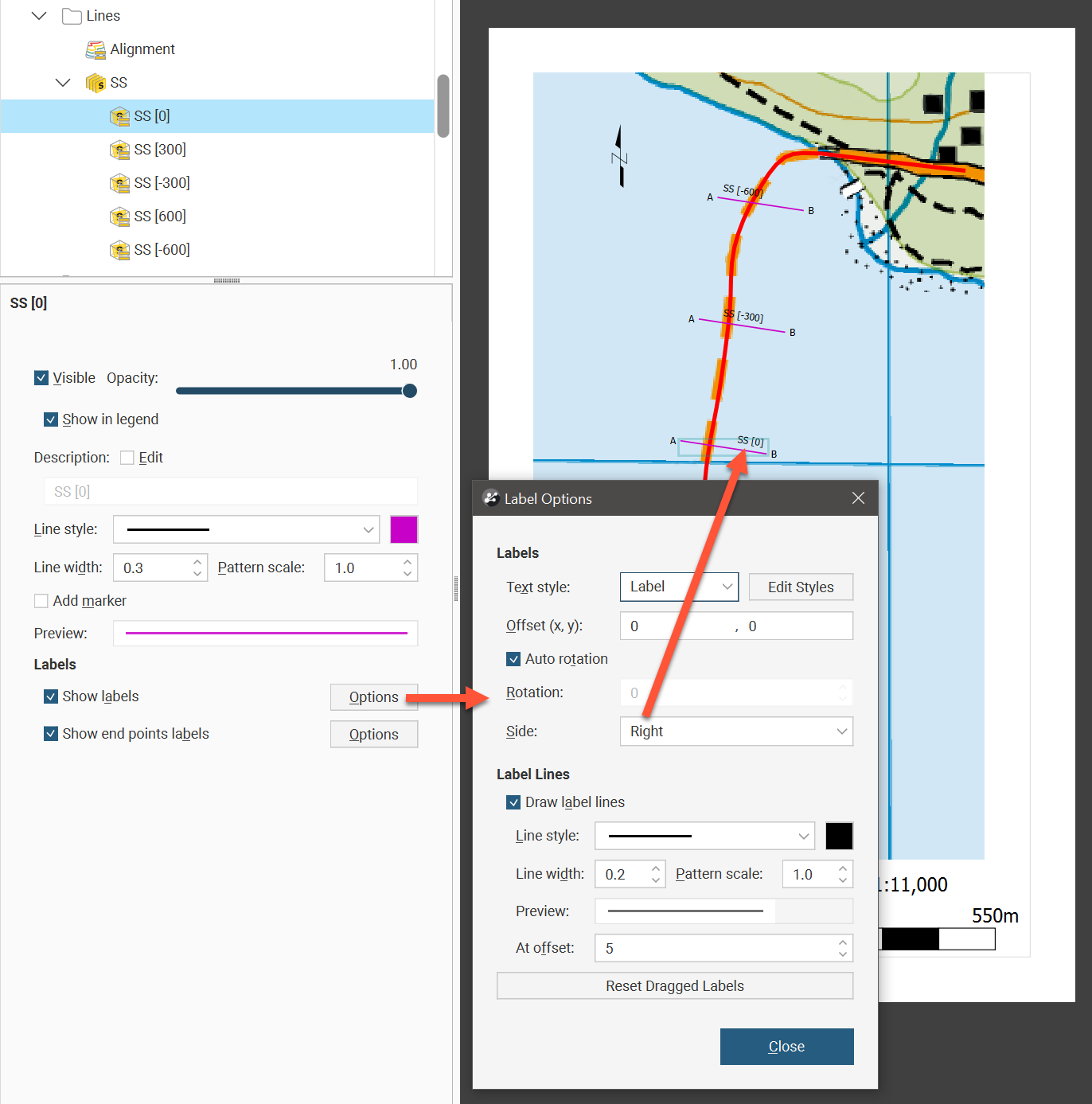Click the magenta line color swatch
The image size is (1092, 1104).
[404, 529]
